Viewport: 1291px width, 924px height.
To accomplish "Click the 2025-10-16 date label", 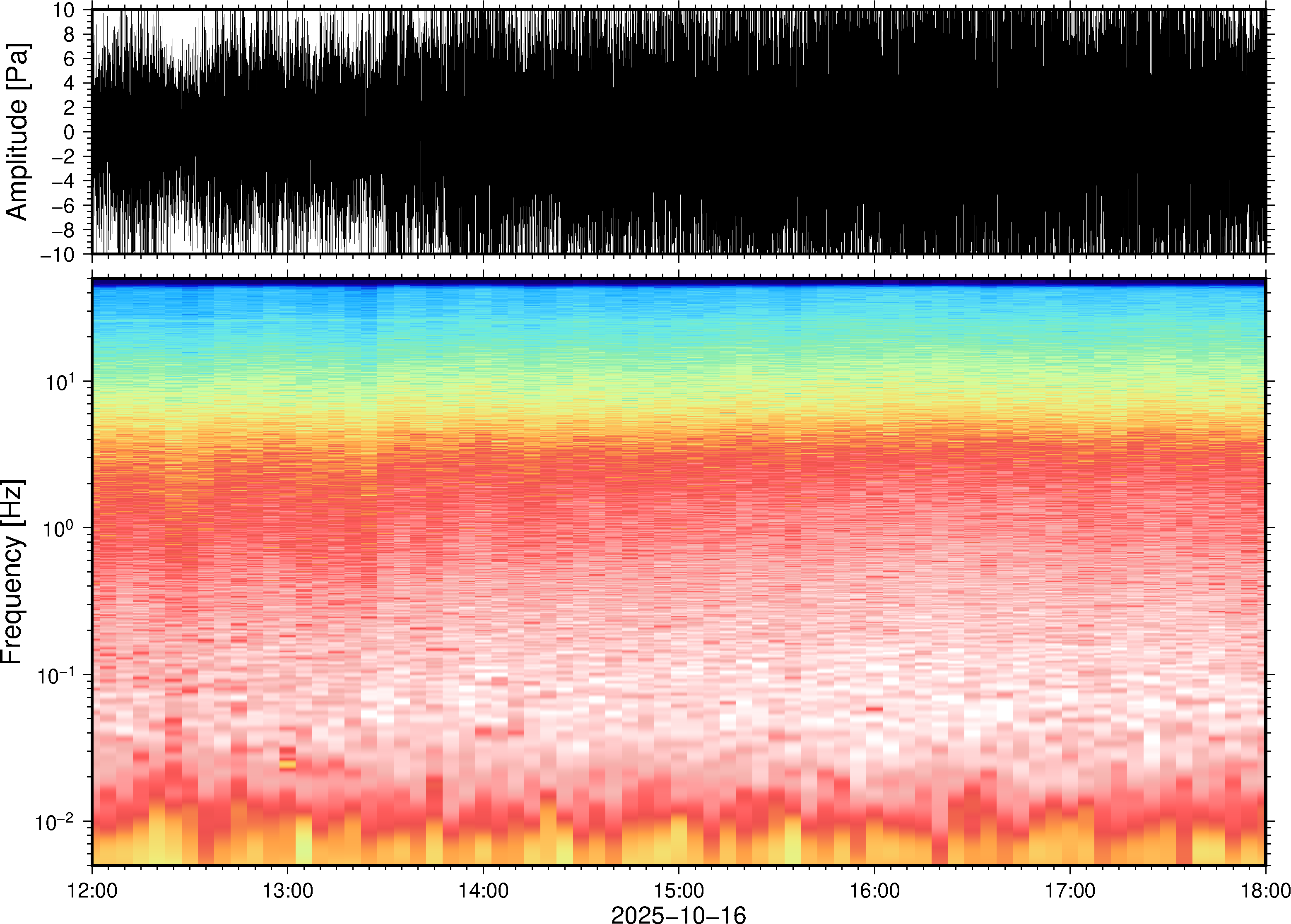I will 678,914.
